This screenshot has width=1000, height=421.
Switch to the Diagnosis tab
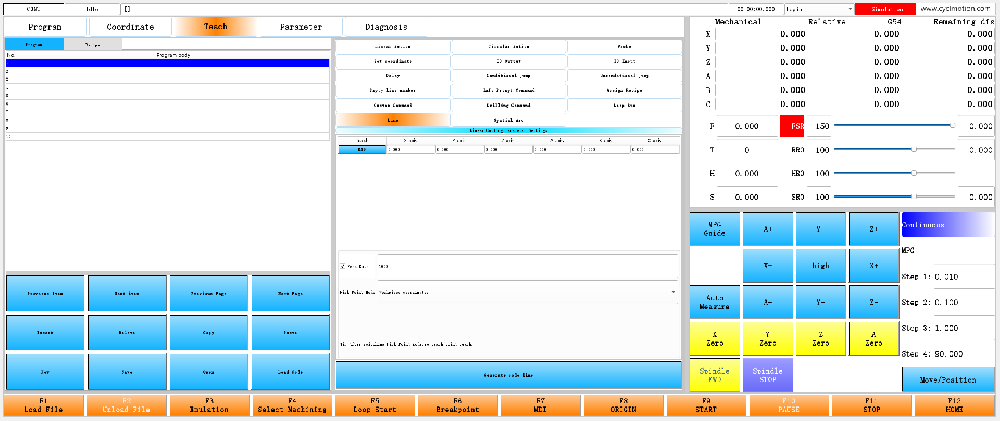386,27
